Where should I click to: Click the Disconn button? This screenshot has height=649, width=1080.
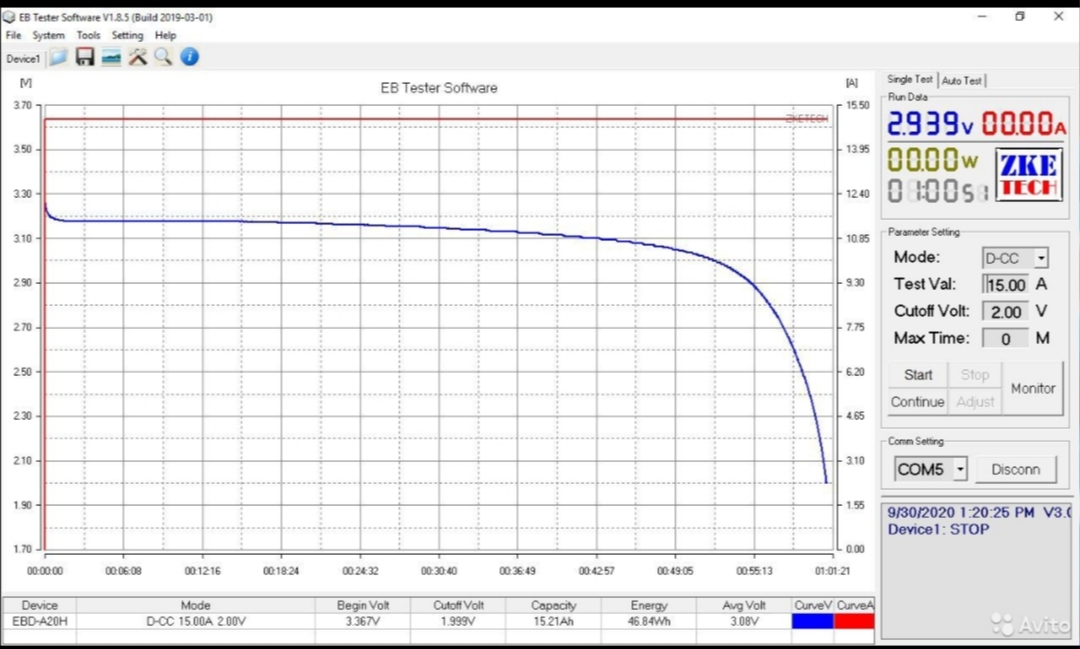(x=1015, y=469)
